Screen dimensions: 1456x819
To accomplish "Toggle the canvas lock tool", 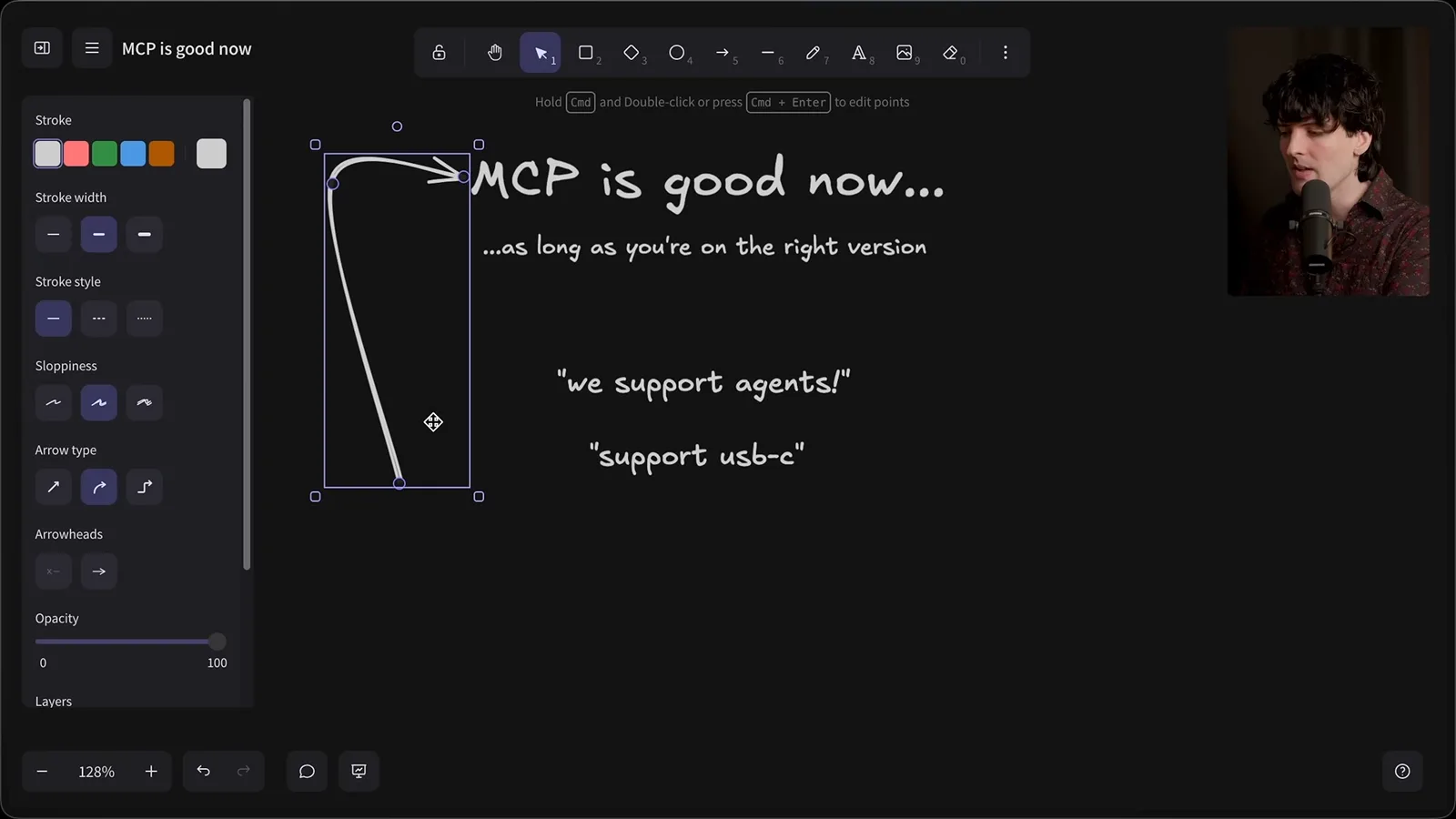I will (439, 53).
